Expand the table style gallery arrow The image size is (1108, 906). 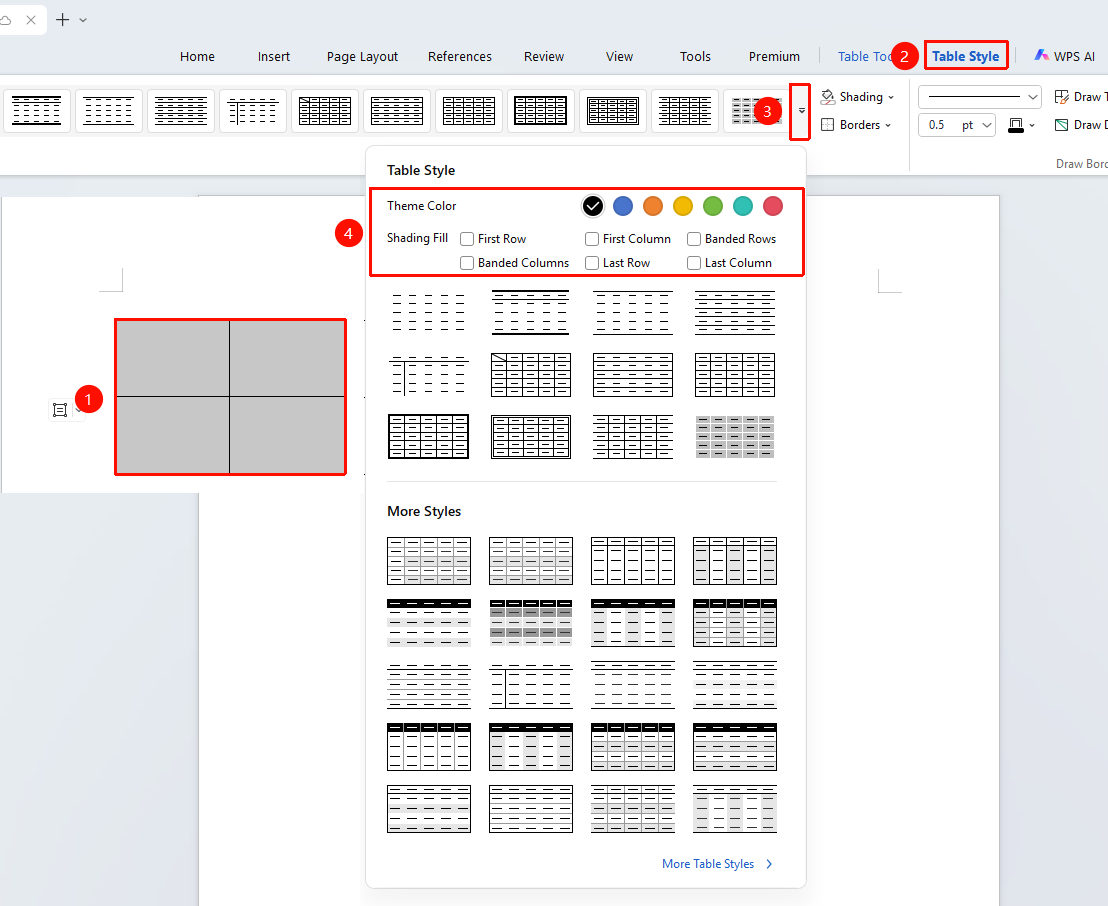click(x=801, y=111)
